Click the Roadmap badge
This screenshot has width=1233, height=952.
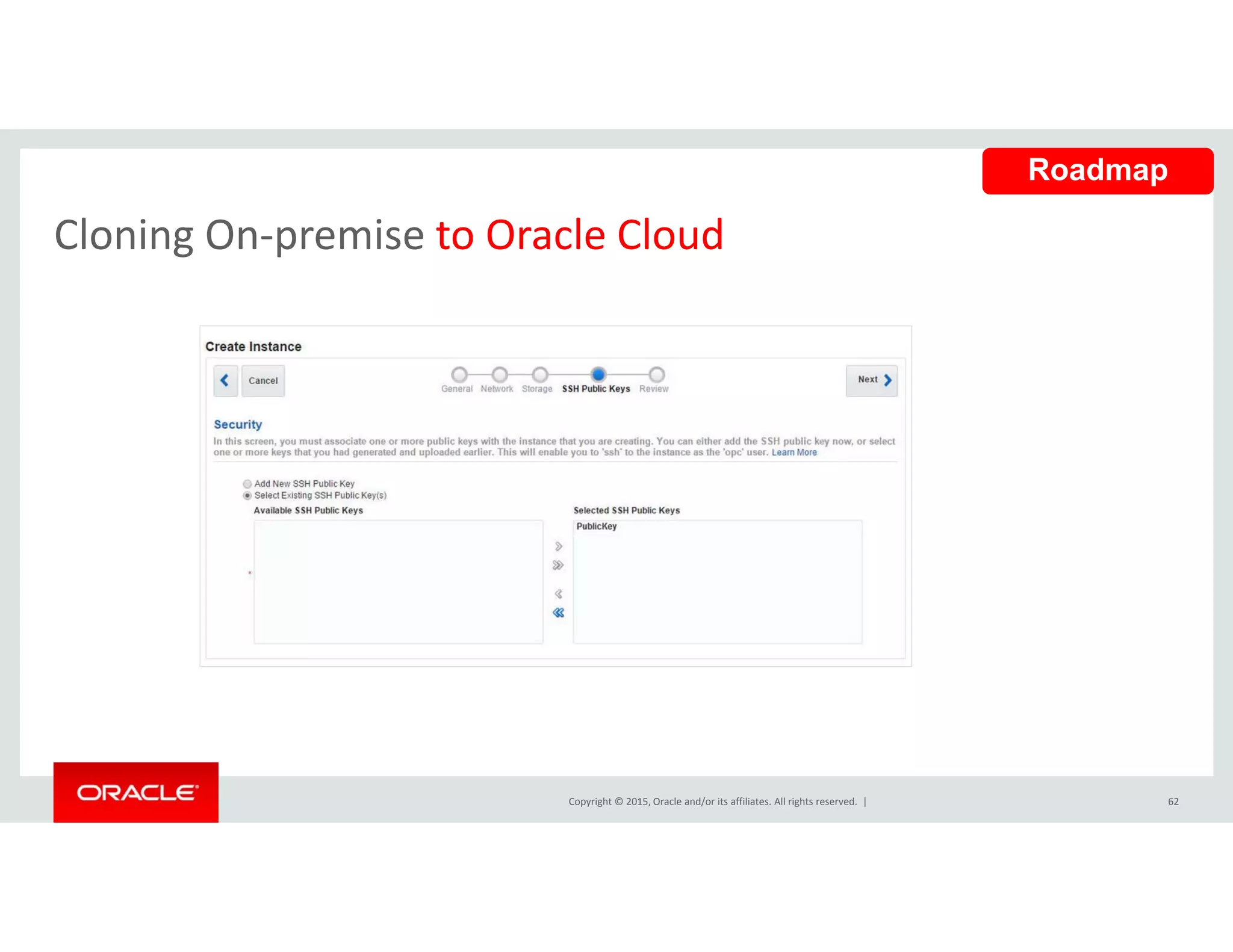click(1098, 171)
